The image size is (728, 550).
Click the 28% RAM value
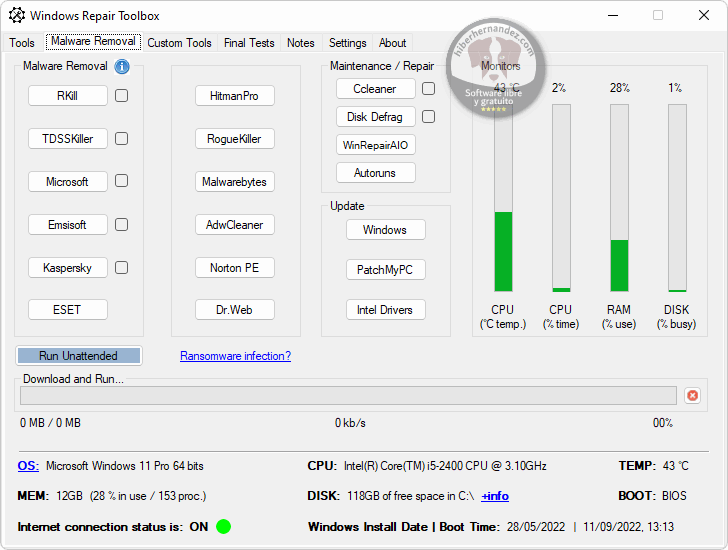(x=619, y=88)
